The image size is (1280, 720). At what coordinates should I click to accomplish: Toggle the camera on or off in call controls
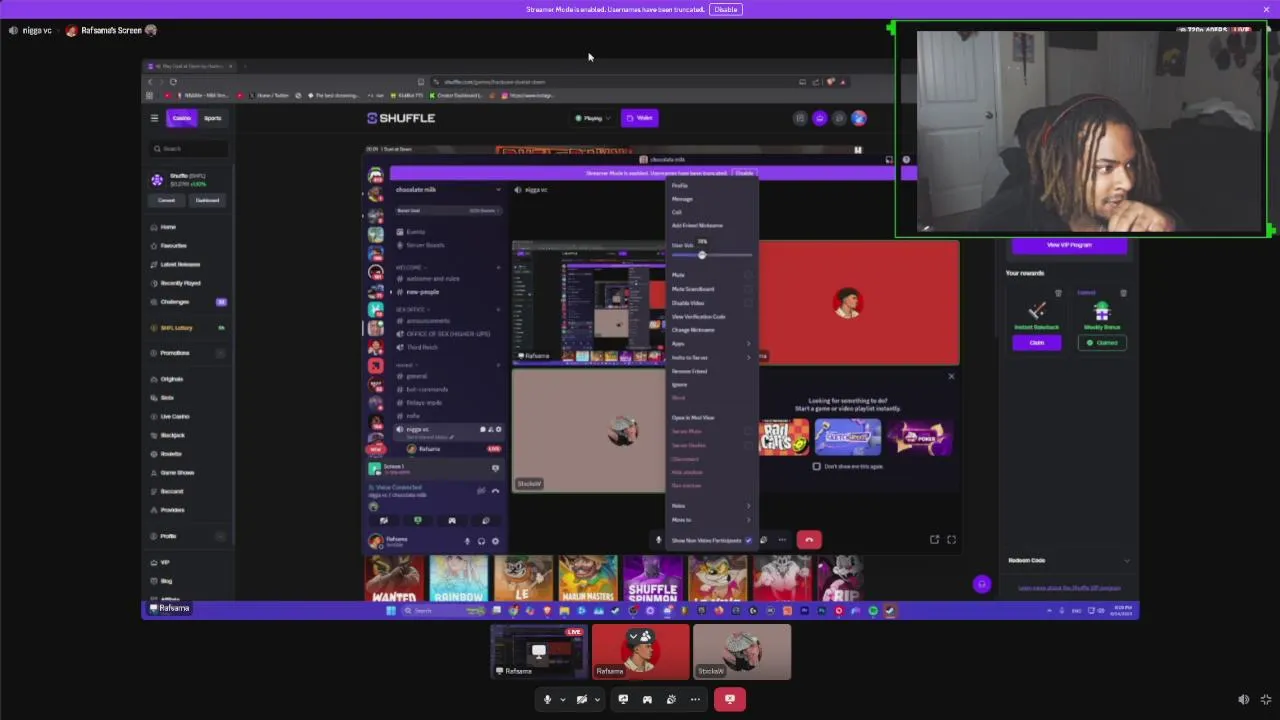(x=581, y=699)
